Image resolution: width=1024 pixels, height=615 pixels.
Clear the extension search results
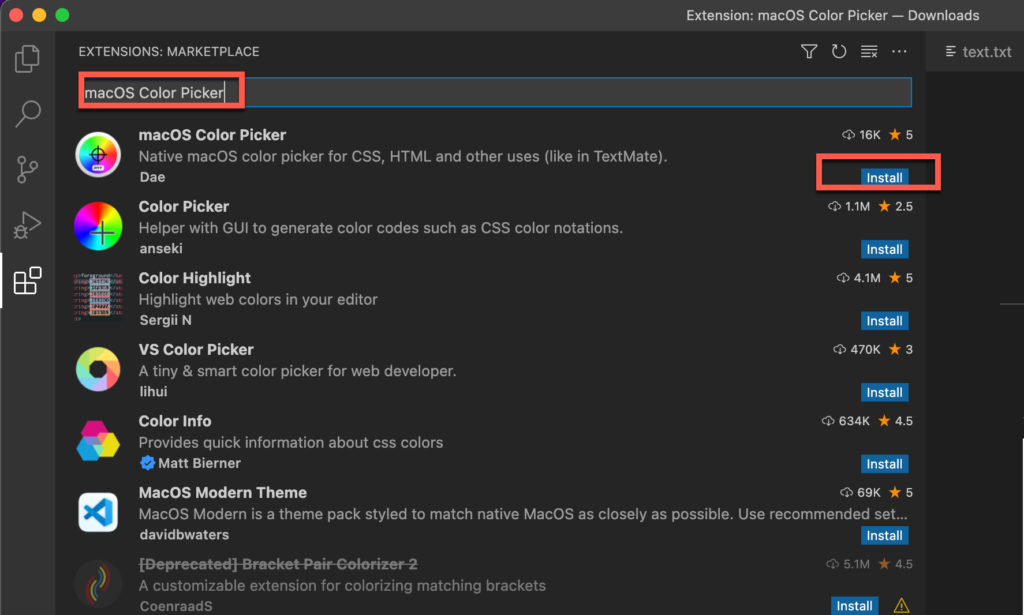click(x=869, y=51)
